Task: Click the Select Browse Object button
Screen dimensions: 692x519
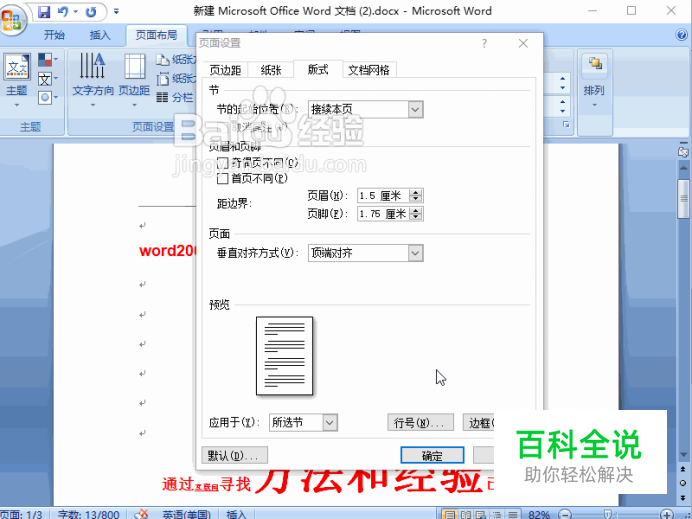Action: click(683, 483)
